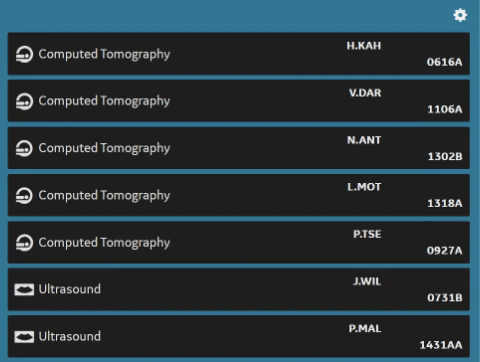Click patient initials H.KAH
Viewport: 480px width, 362px height.
tap(364, 46)
